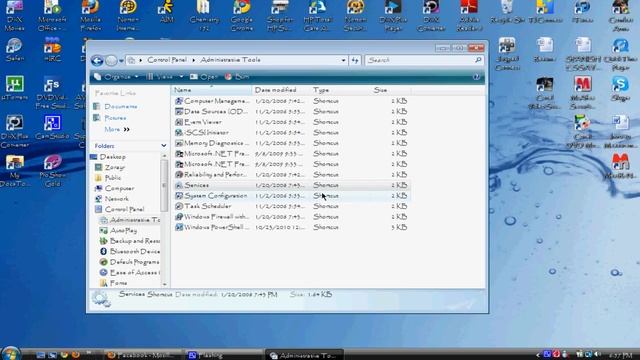Select Backup and Restore tree item
640x360 pixels.
(x=130, y=241)
